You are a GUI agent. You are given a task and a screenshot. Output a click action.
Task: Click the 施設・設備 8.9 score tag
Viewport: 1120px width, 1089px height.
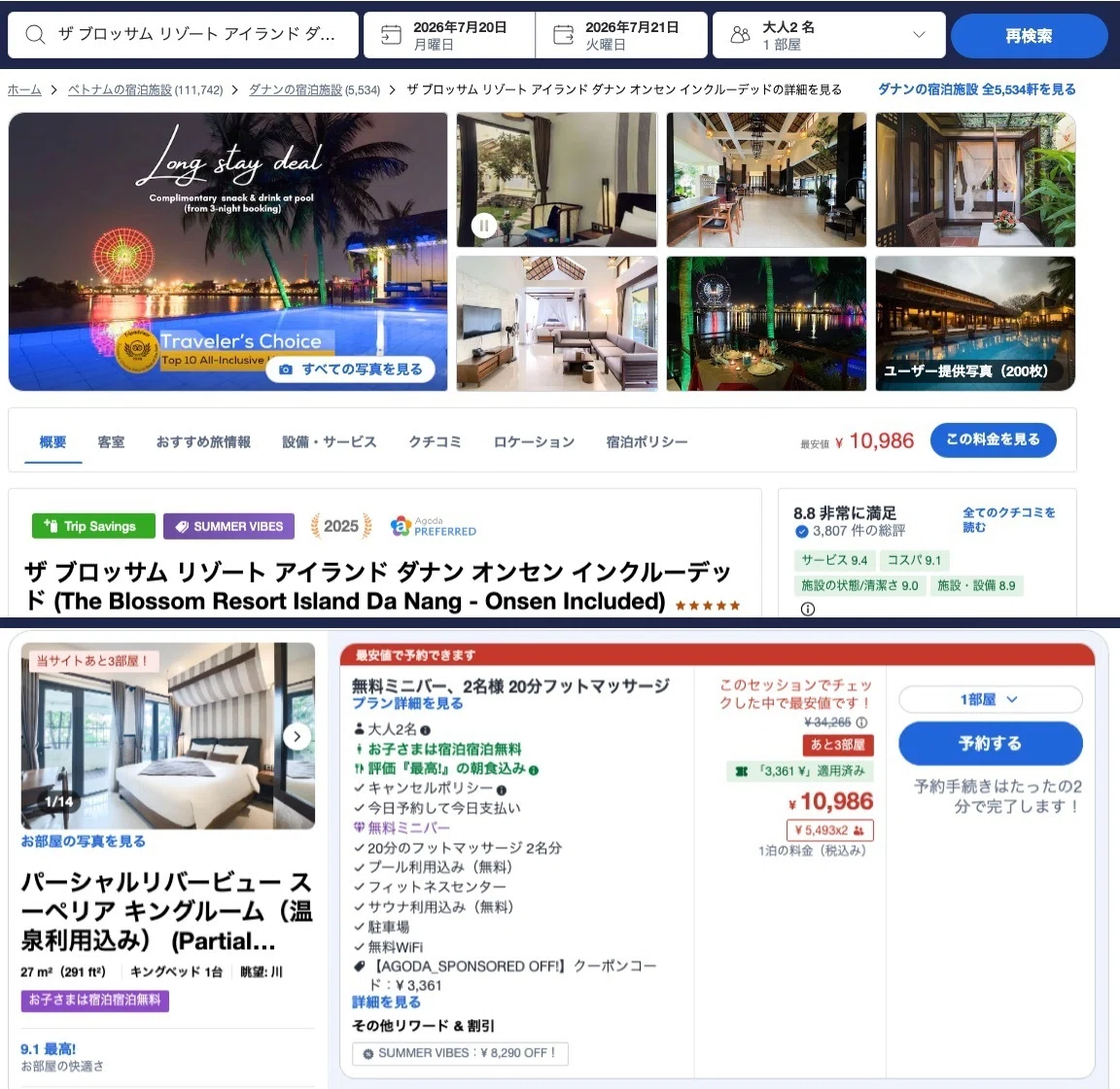[x=976, y=586]
